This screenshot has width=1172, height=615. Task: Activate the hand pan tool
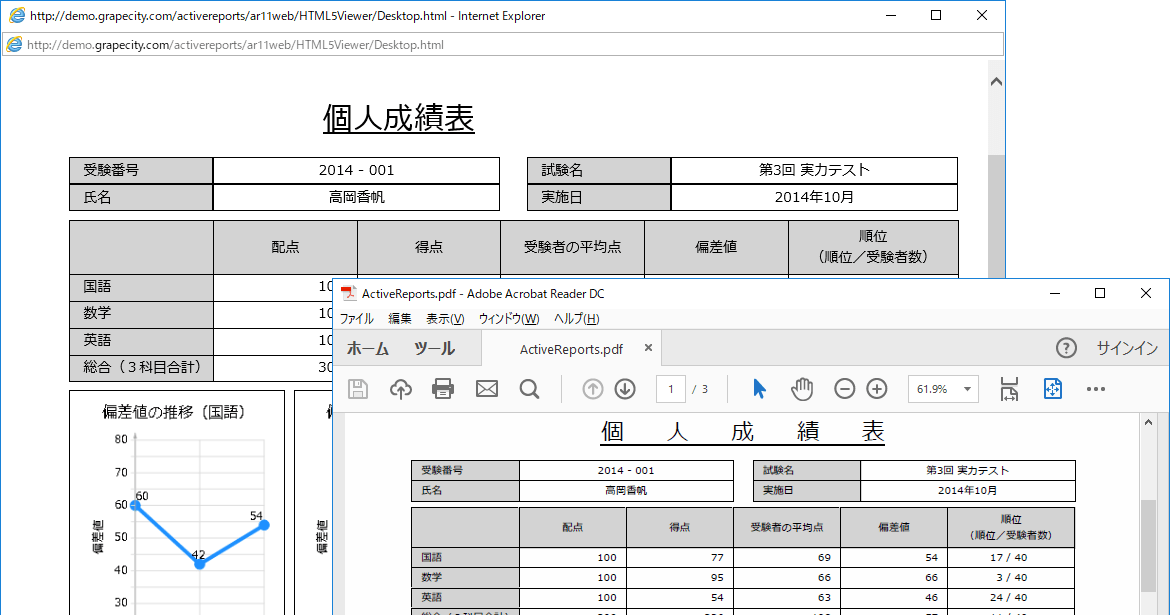(802, 389)
